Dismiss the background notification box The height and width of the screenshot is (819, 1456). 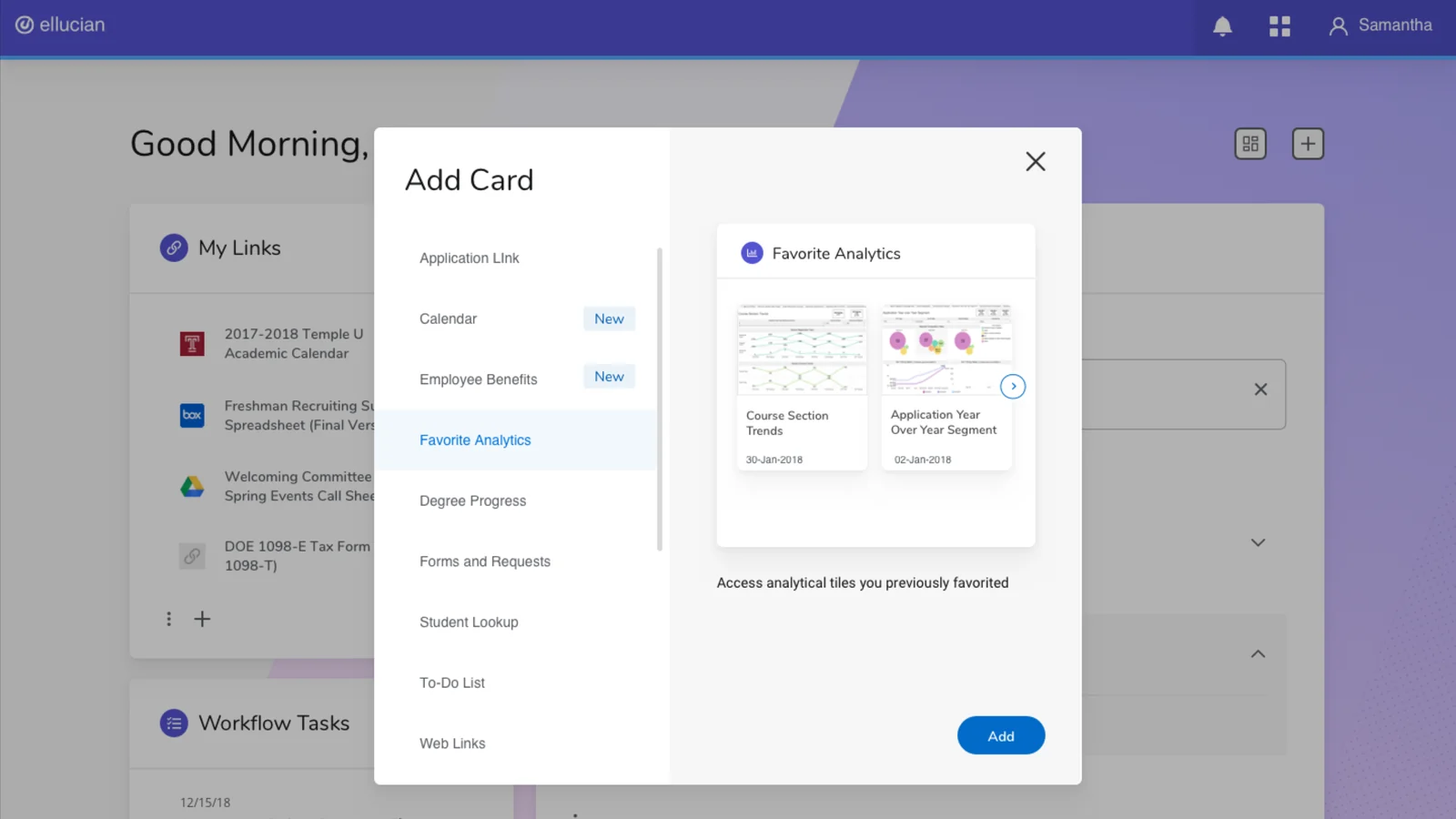[1260, 389]
